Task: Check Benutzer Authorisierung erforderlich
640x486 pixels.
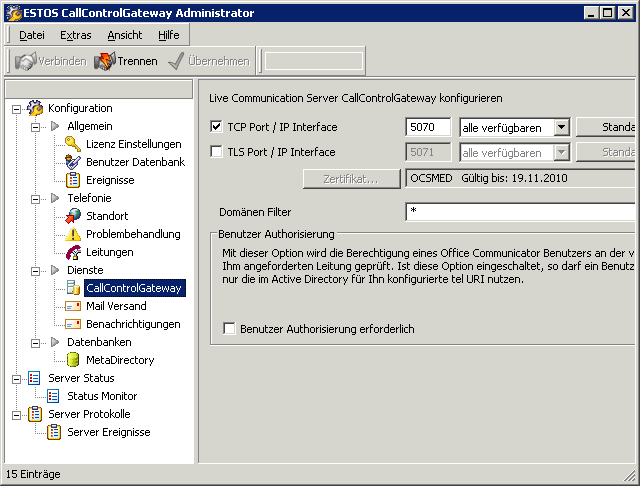Action: pos(229,328)
